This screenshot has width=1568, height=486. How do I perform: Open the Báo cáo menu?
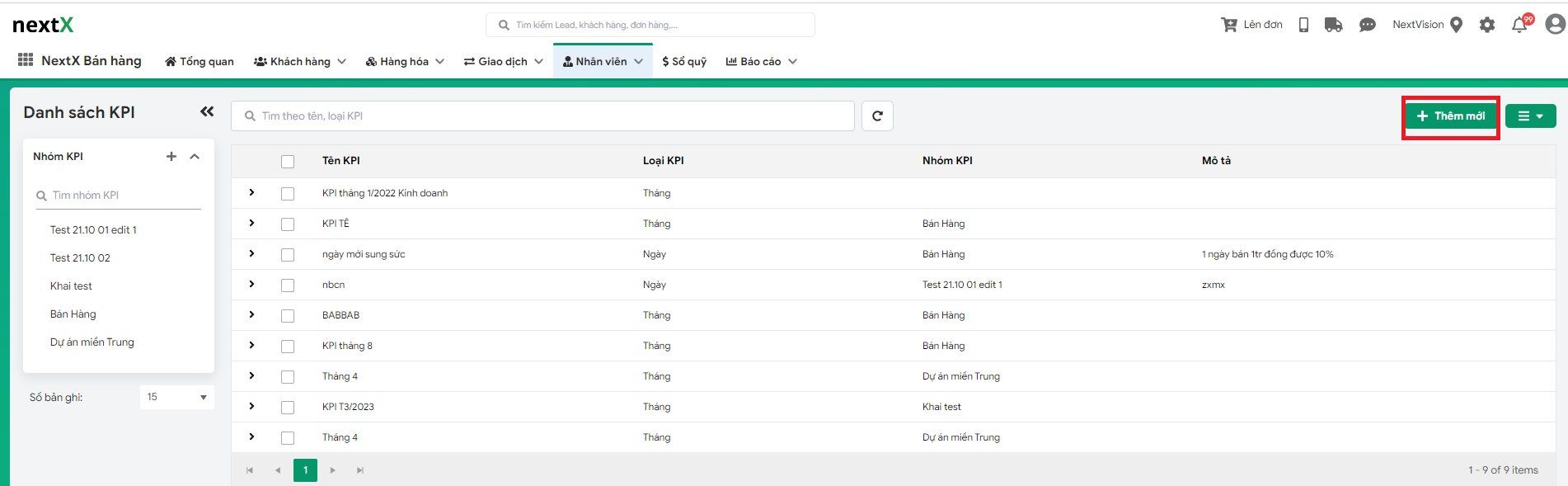coord(761,61)
